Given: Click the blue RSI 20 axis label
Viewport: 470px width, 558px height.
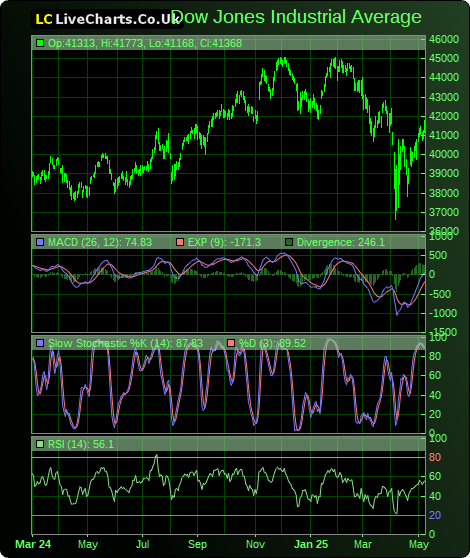Looking at the screenshot, I should 435,515.
